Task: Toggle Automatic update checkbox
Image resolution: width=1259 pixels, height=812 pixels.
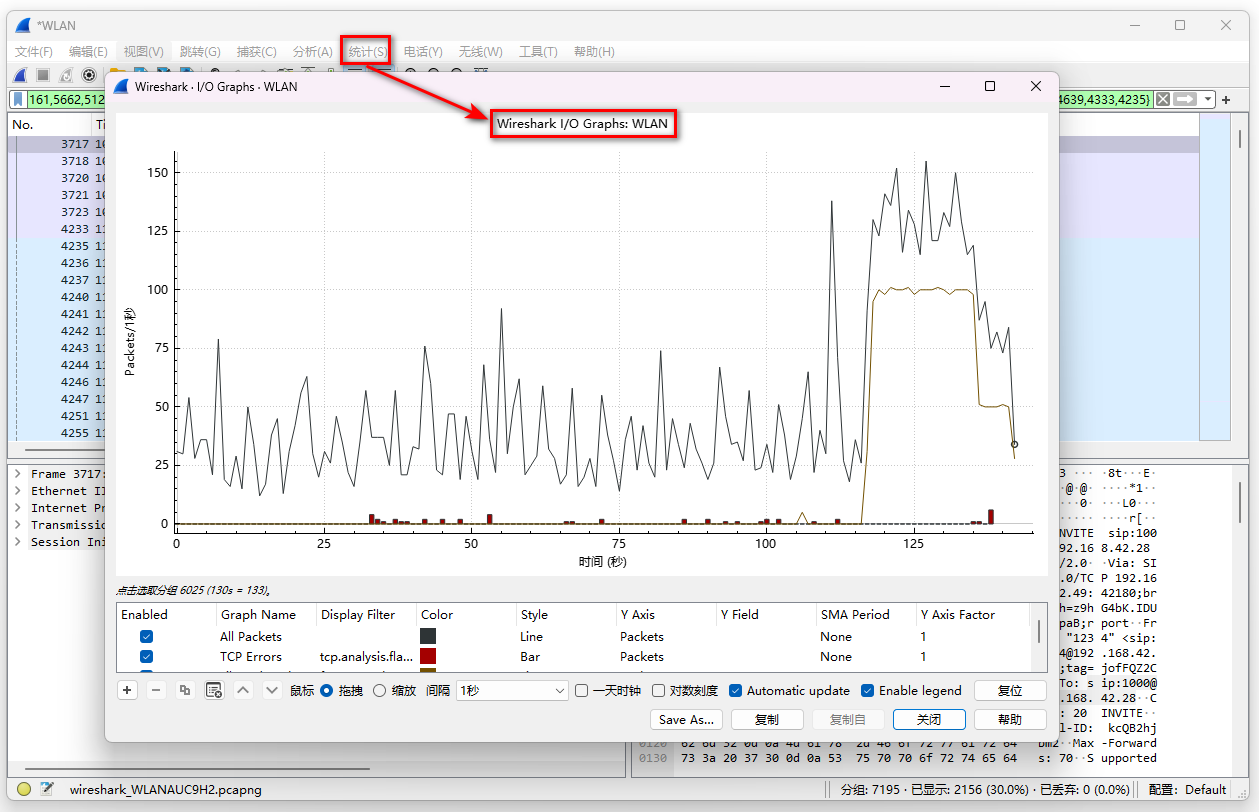Action: pos(735,690)
